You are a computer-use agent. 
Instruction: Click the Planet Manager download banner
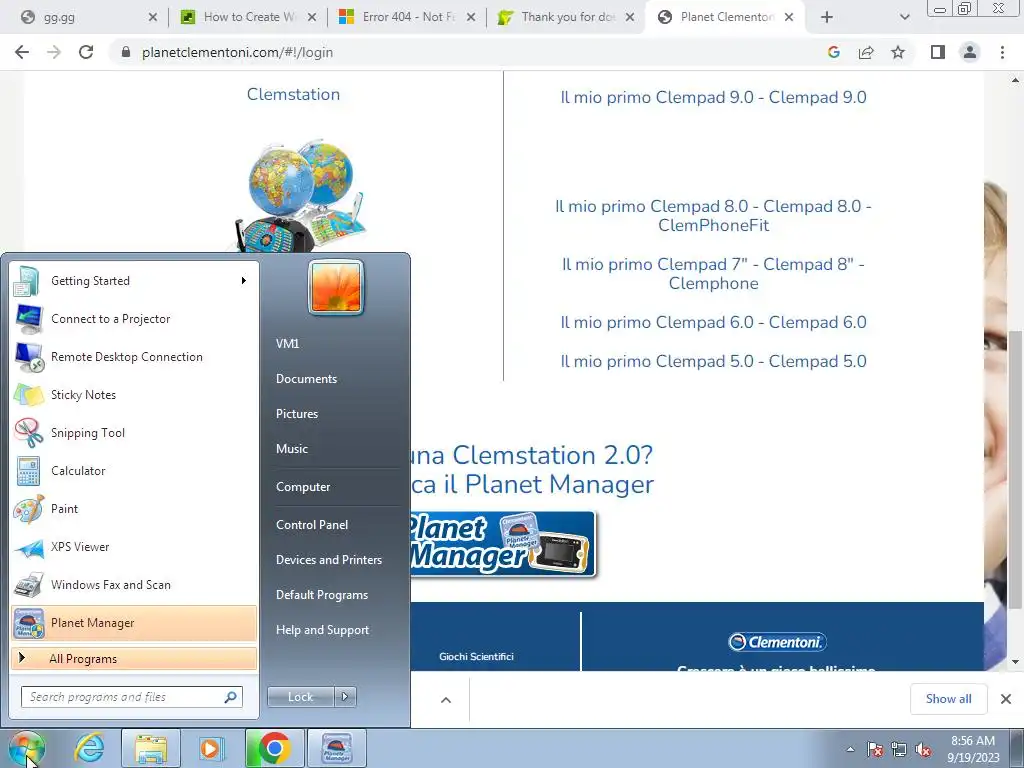pyautogui.click(x=503, y=545)
